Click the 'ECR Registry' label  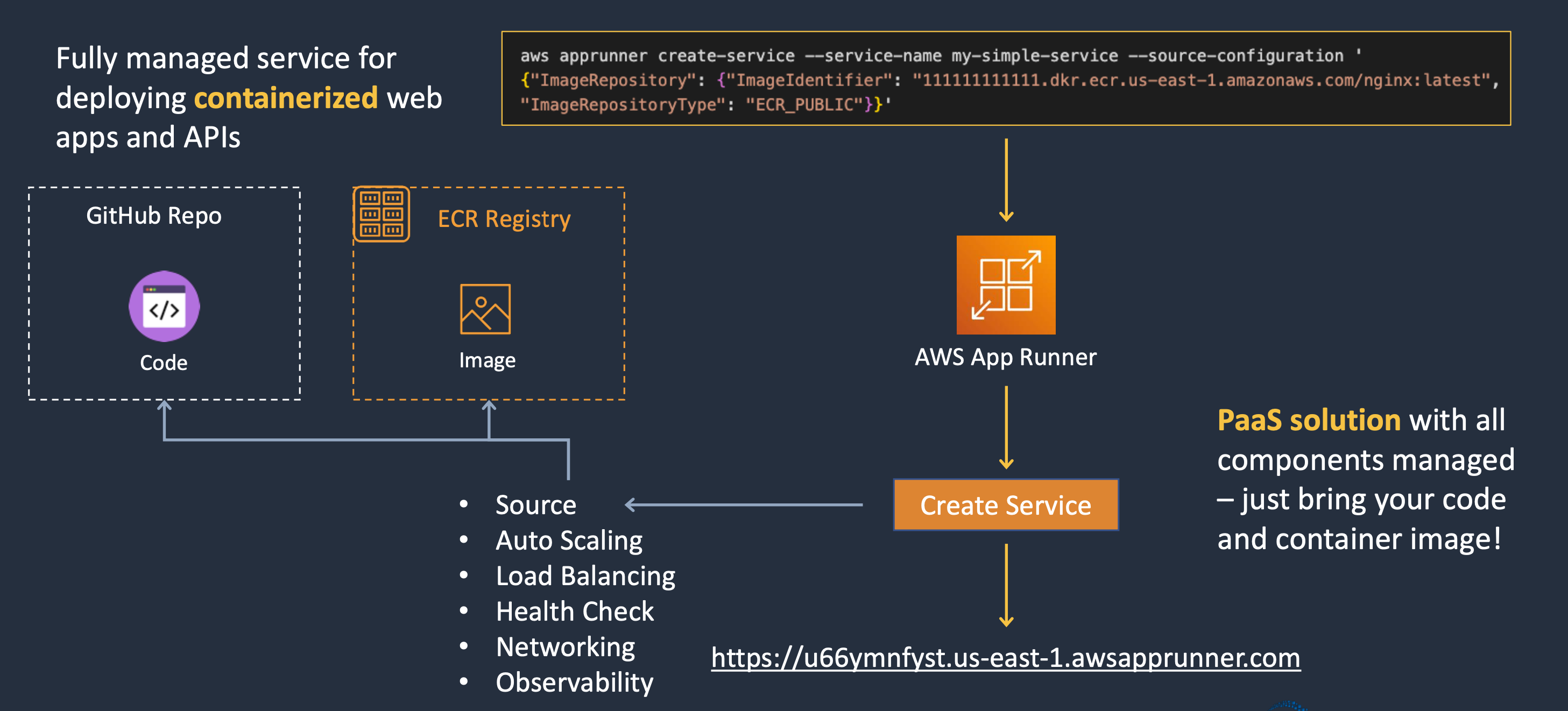pyautogui.click(x=504, y=219)
